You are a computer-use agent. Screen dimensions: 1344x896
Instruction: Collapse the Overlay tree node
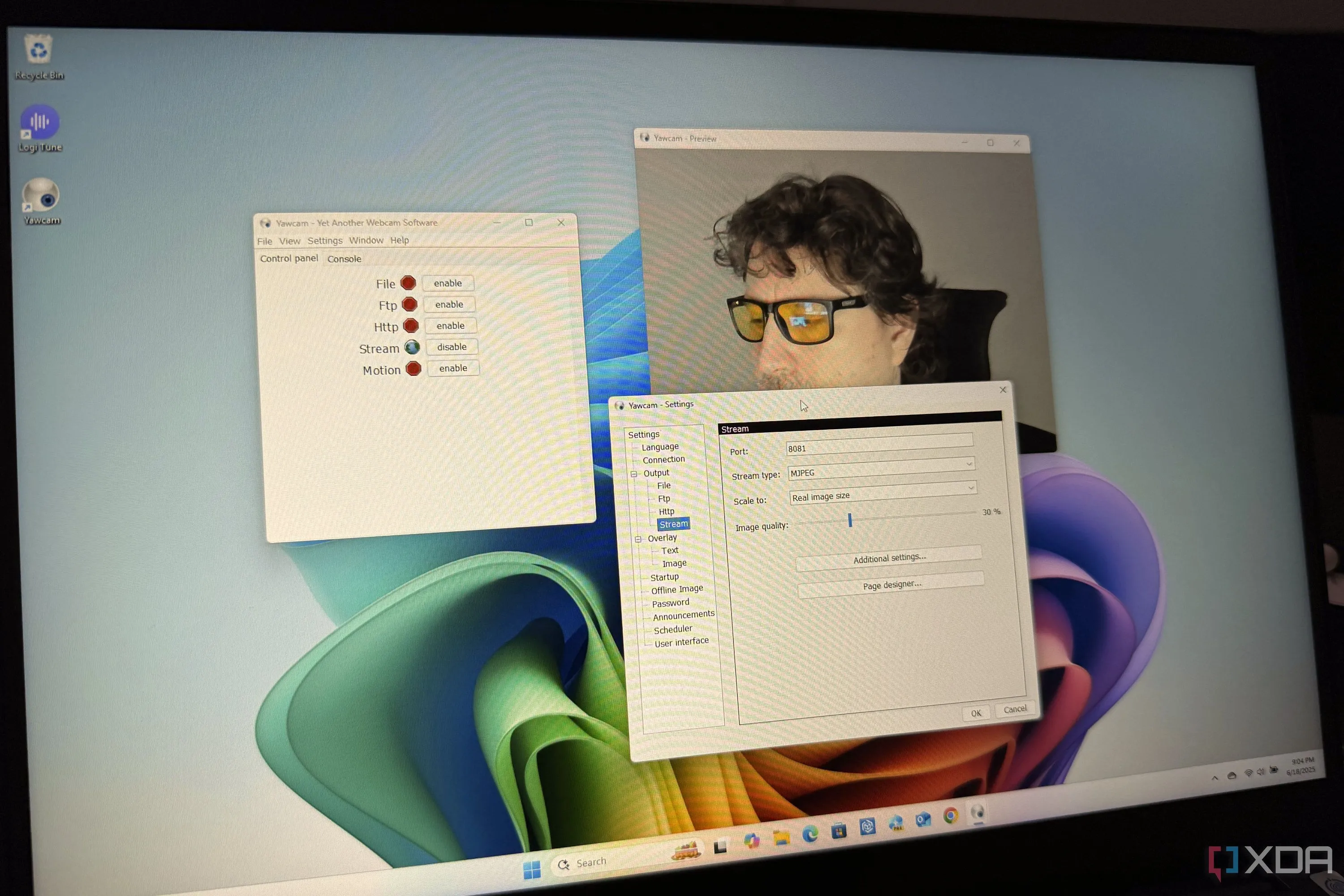pyautogui.click(x=638, y=539)
